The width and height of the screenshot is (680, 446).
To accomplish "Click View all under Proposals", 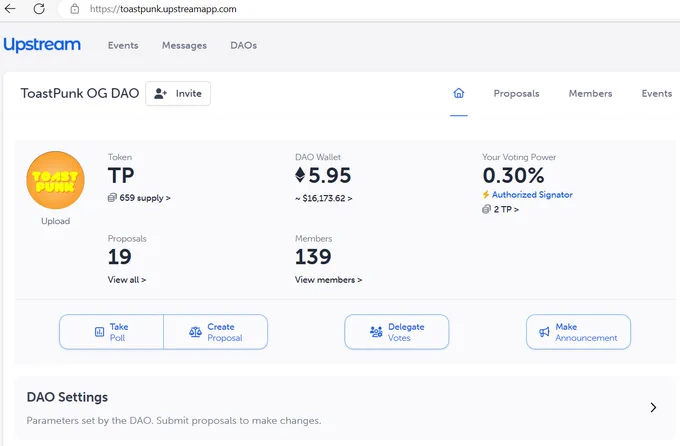I will (127, 280).
